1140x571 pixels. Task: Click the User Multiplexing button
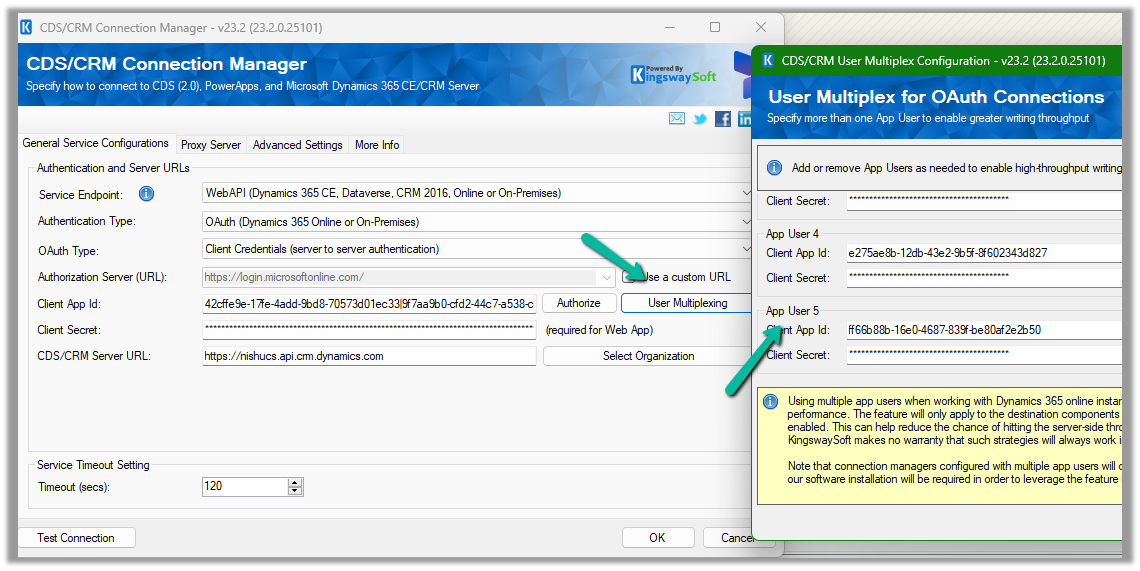point(687,303)
